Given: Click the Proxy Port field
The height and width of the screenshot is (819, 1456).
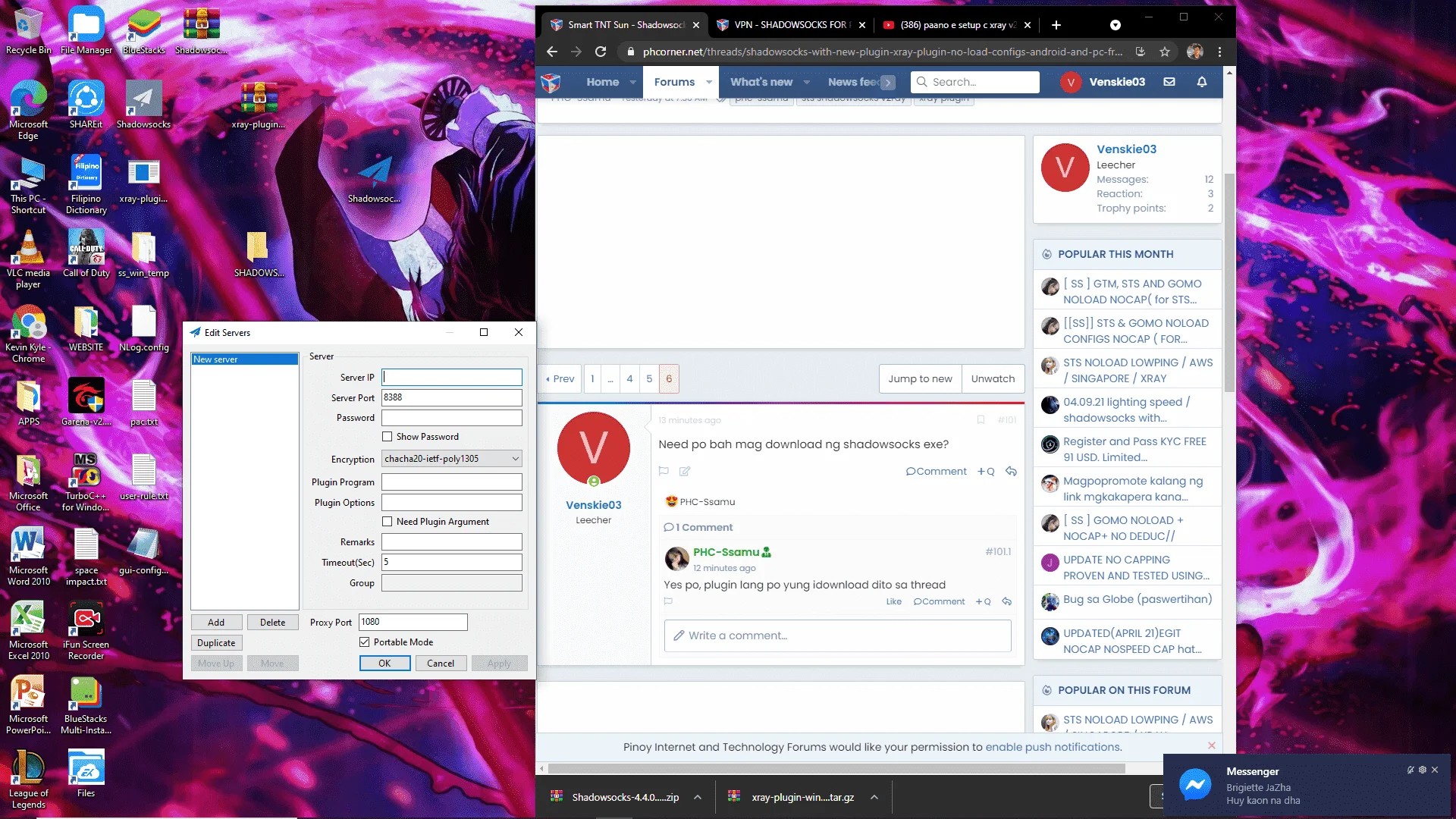Looking at the screenshot, I should coord(413,623).
